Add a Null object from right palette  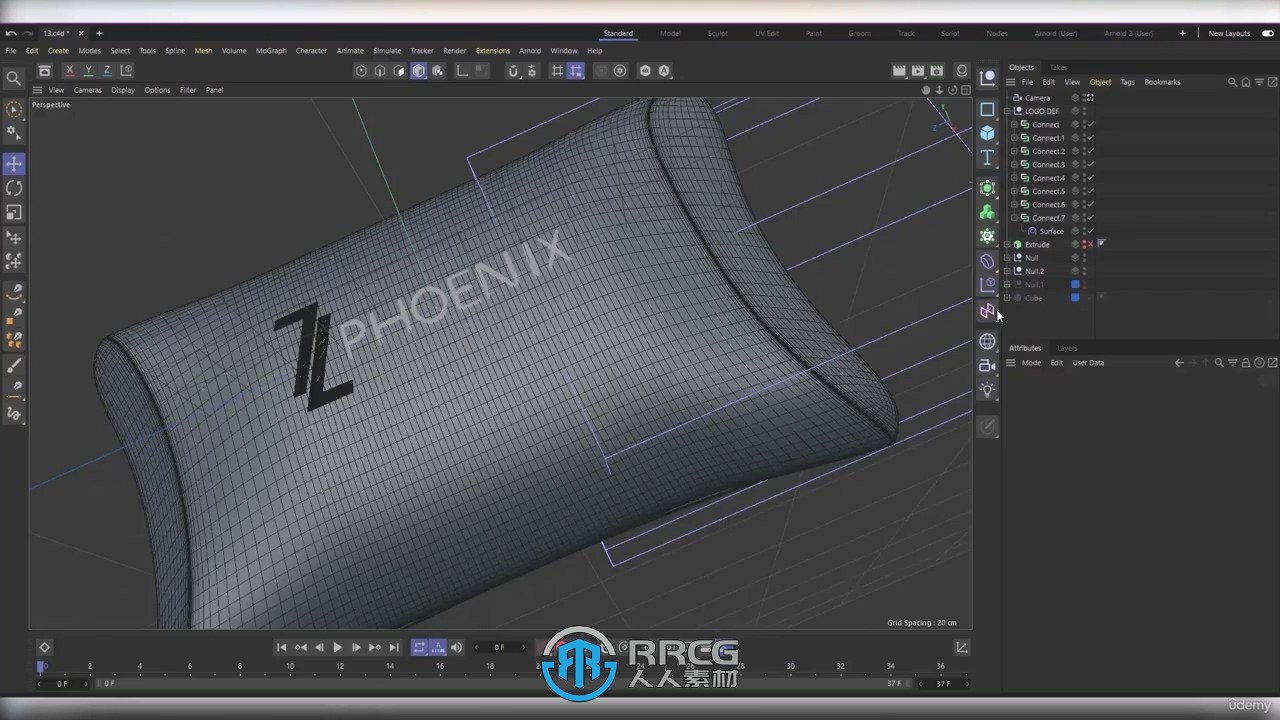click(987, 78)
